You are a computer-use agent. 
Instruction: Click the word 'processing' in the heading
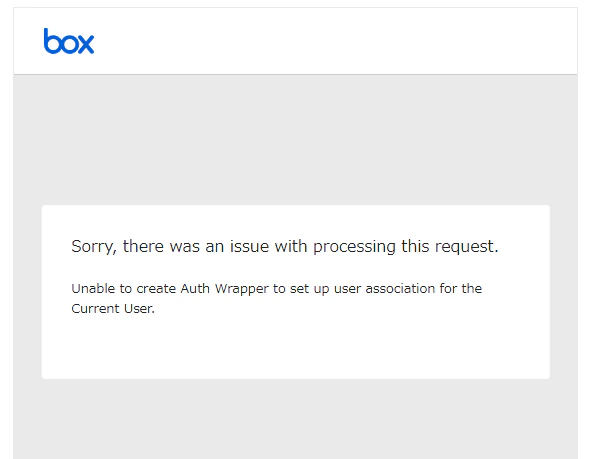pyautogui.click(x=355, y=246)
